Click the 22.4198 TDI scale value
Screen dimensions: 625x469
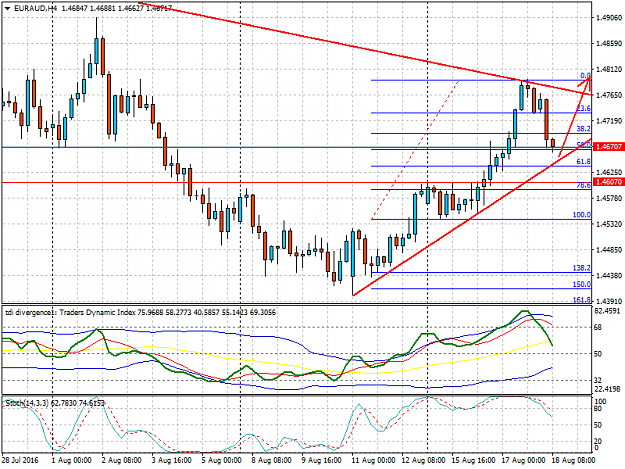point(609,389)
